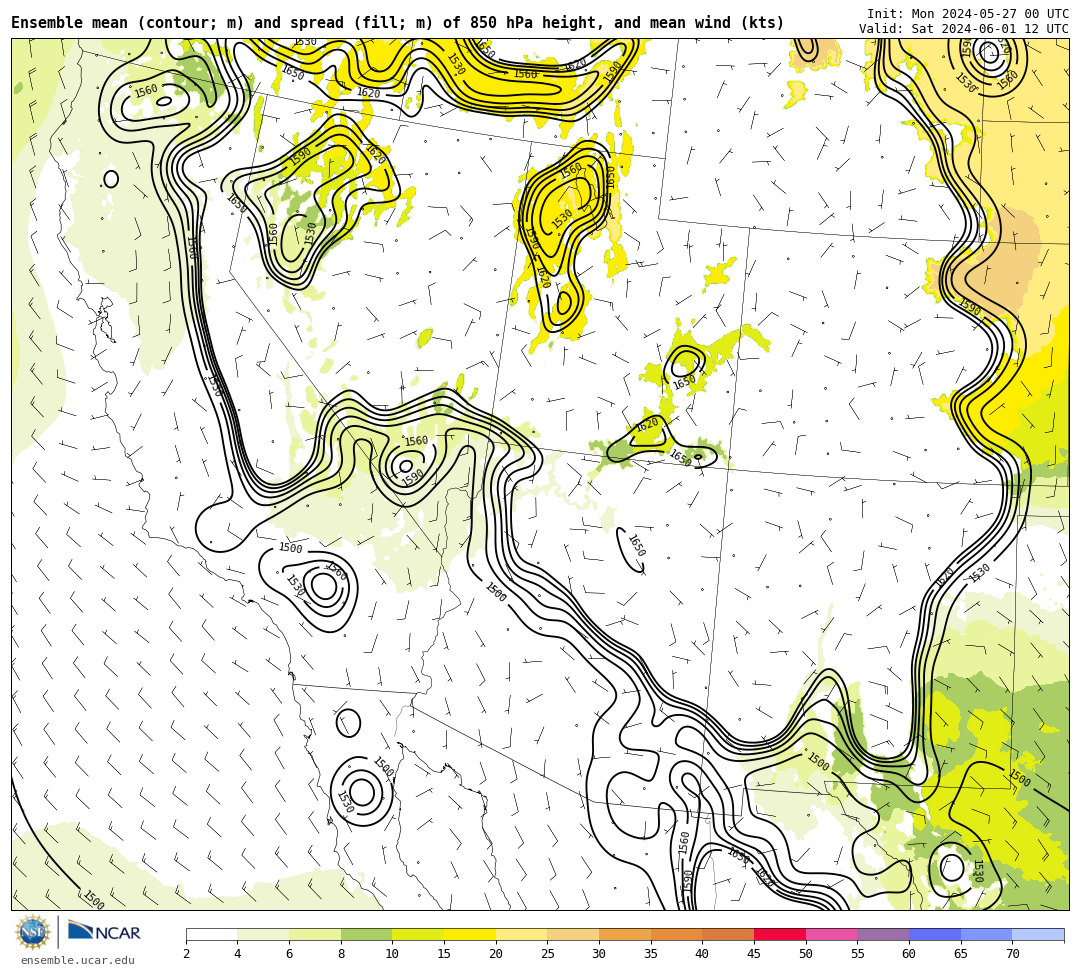Click the colorbar tick label 60
This screenshot has width=1080, height=973.
(x=909, y=954)
